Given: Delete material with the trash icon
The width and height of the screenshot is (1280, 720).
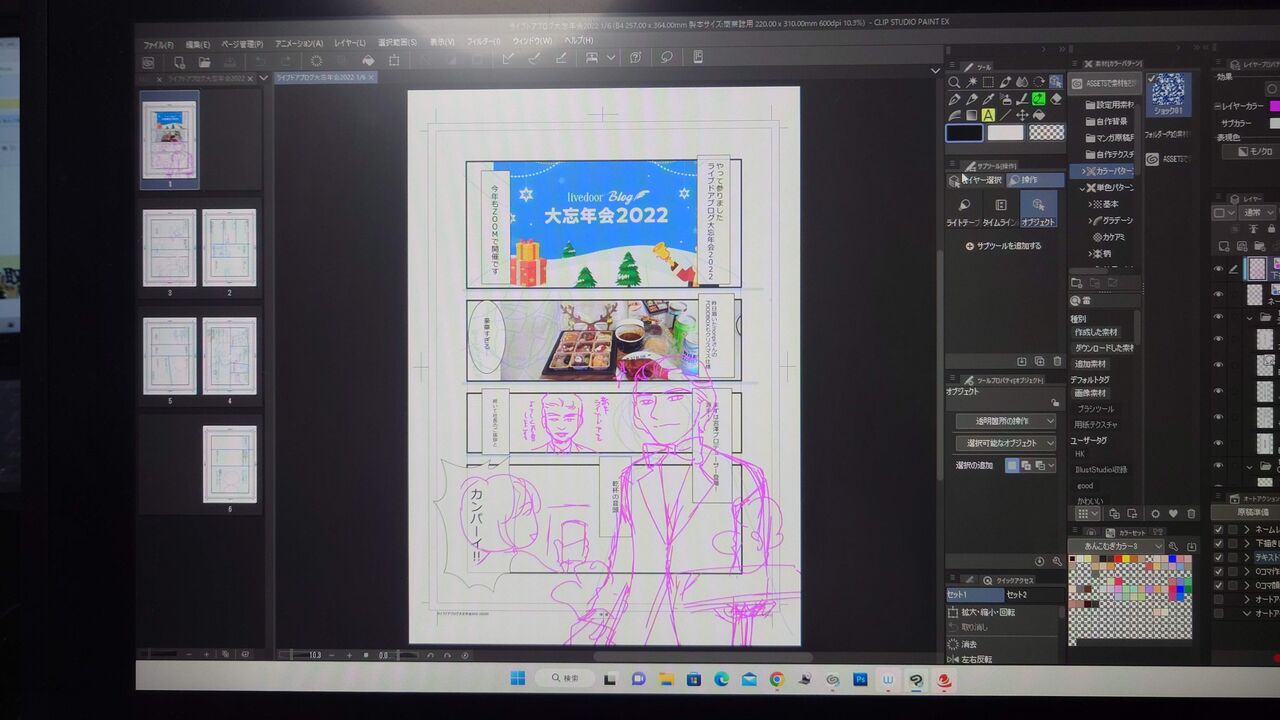Looking at the screenshot, I should [x=1190, y=513].
